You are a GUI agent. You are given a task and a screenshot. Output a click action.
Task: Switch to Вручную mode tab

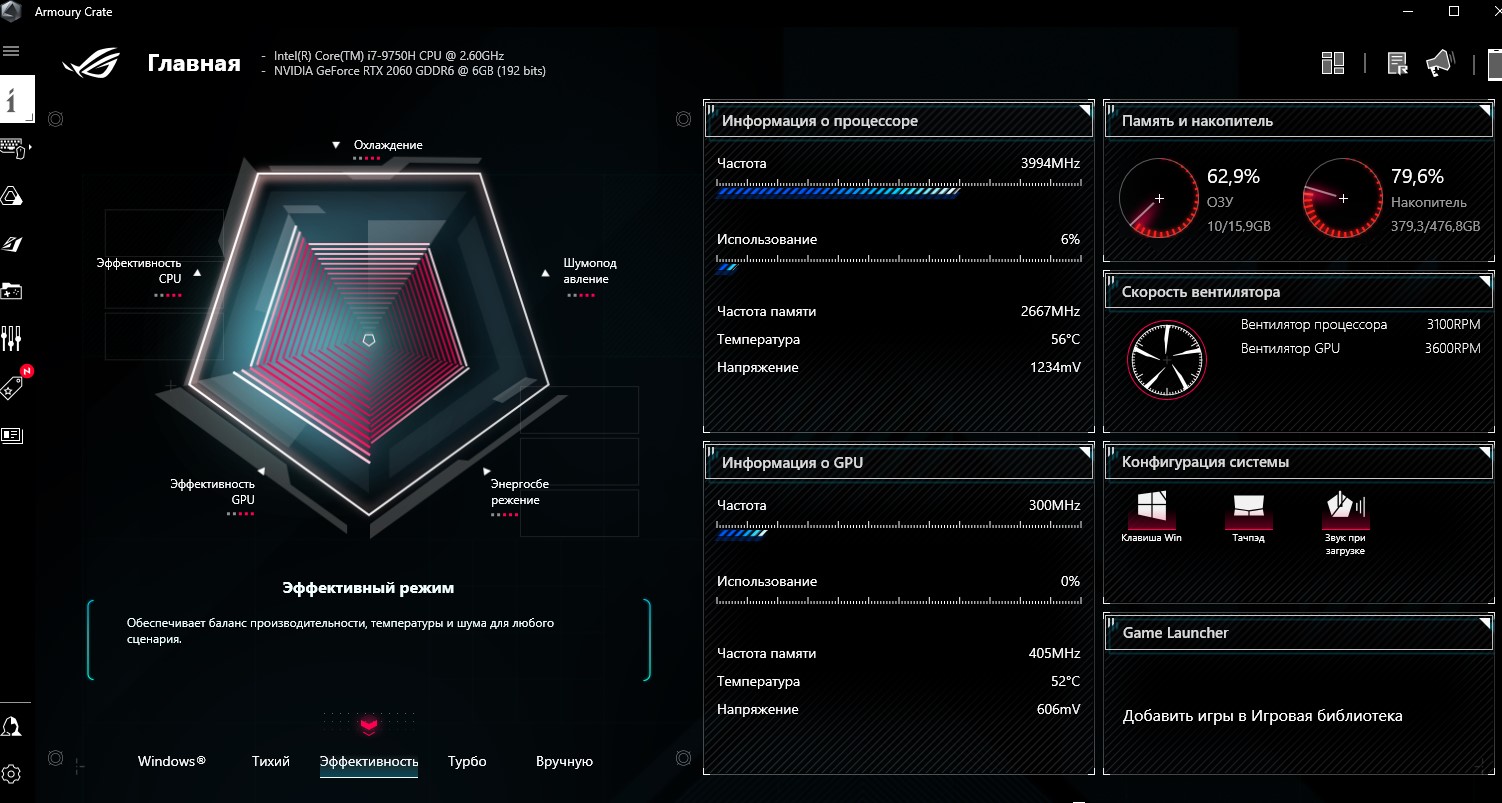pos(564,762)
